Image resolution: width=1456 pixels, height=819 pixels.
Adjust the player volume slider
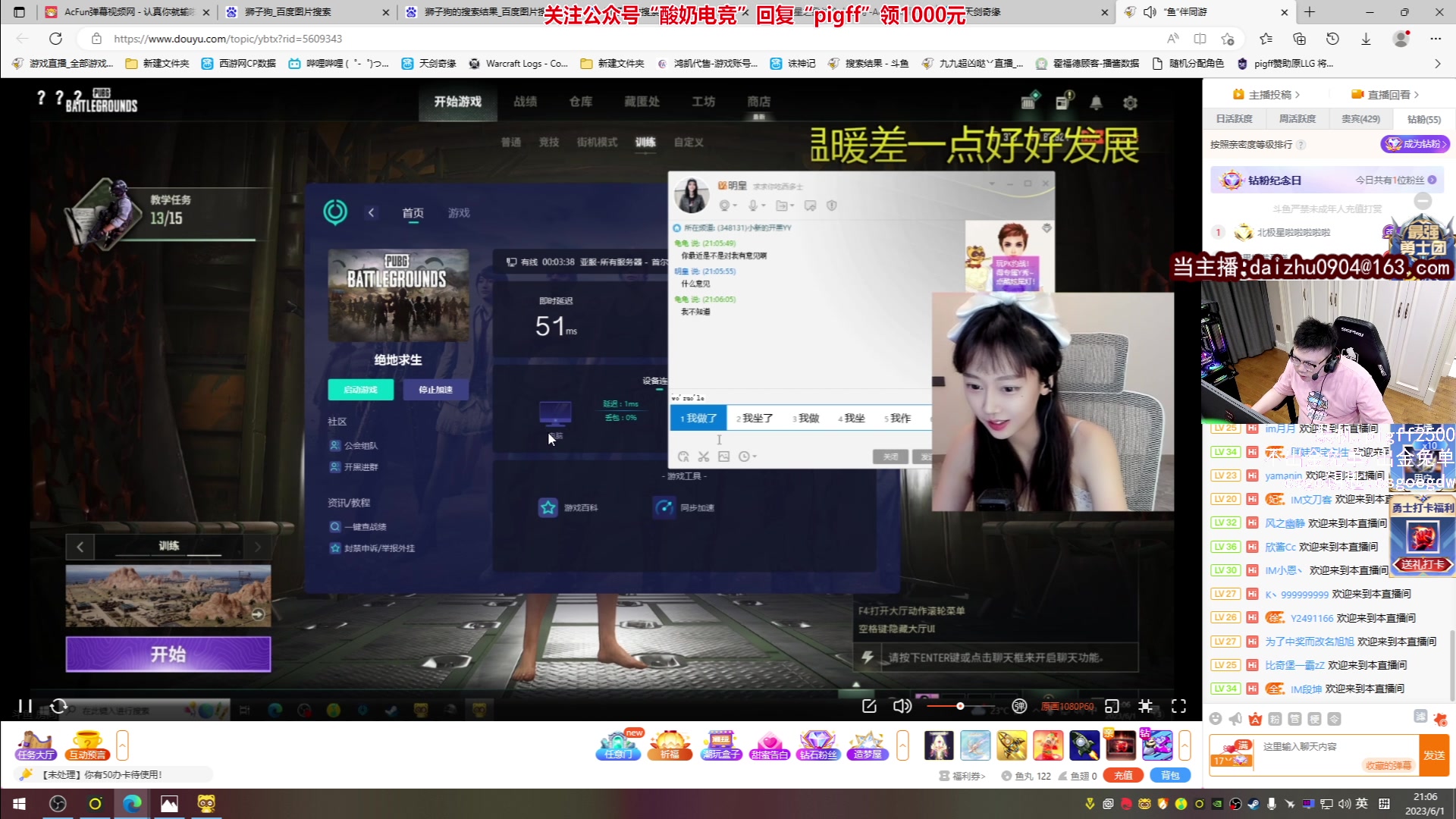pos(960,706)
